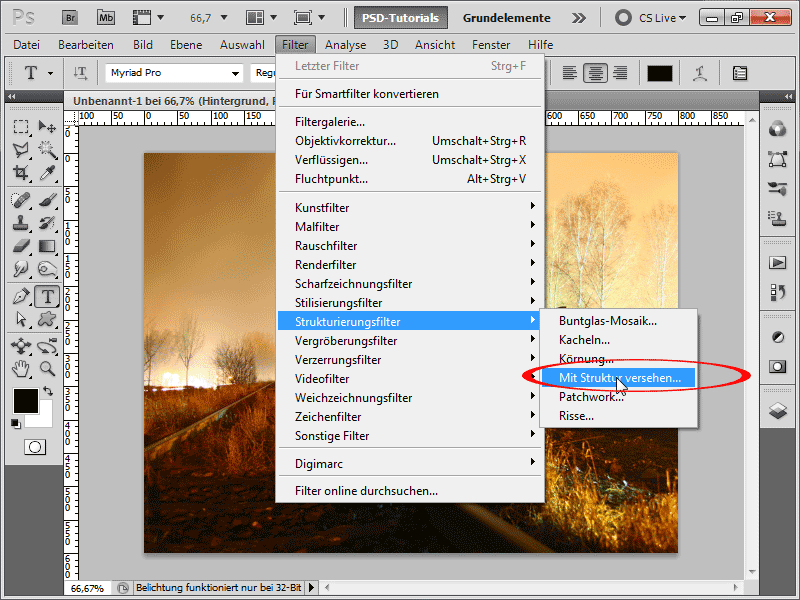Swap foreground and background colors

[48, 391]
